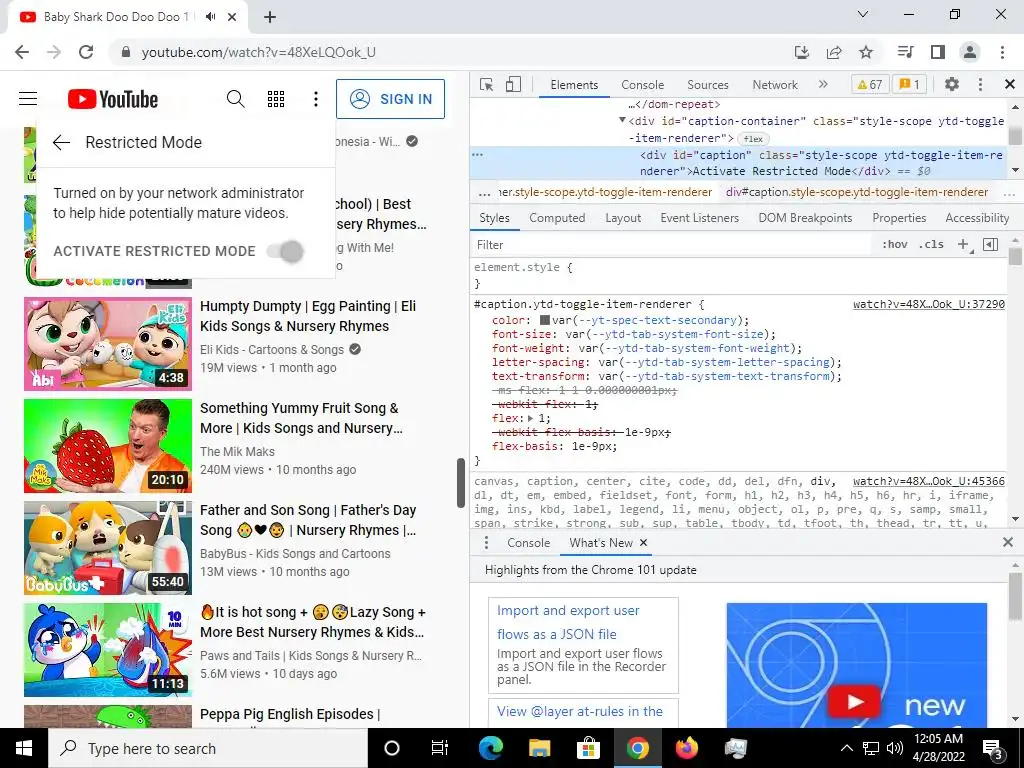Select div#caption breadcrumb item
This screenshot has height=768, width=1024.
coord(857,192)
